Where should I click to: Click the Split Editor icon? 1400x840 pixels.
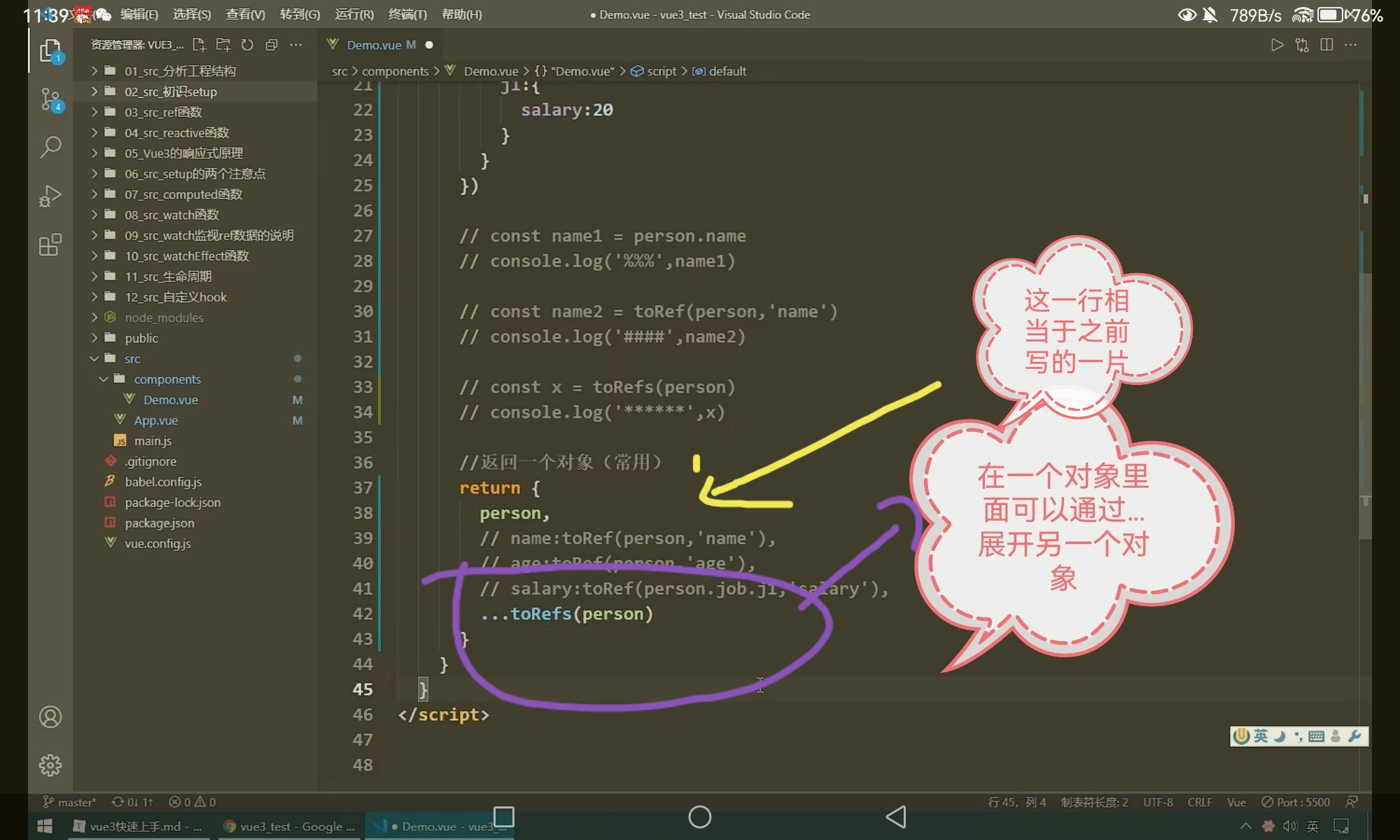tap(1326, 45)
